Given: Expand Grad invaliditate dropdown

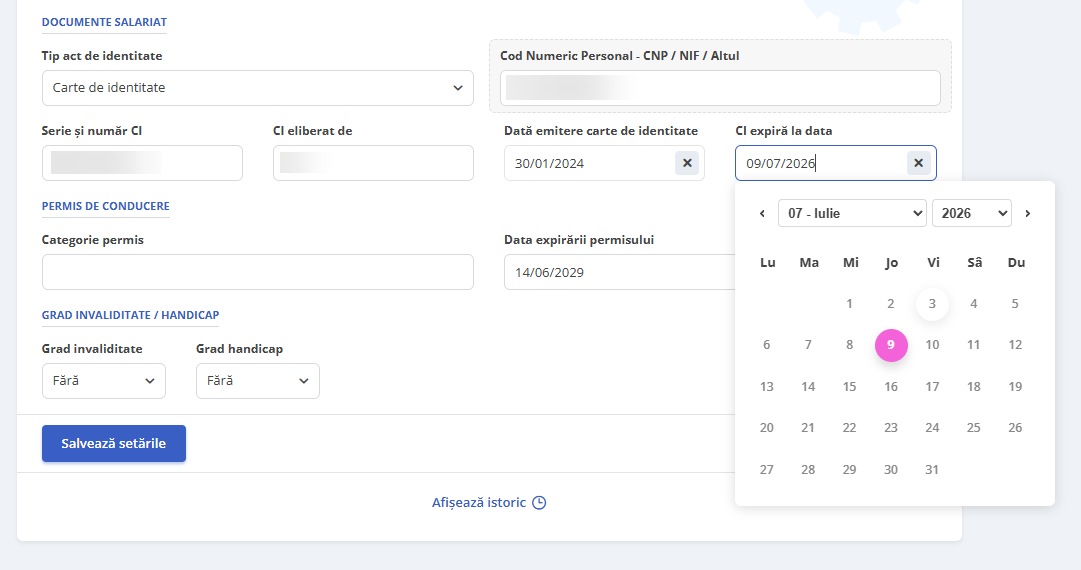Looking at the screenshot, I should pos(103,381).
